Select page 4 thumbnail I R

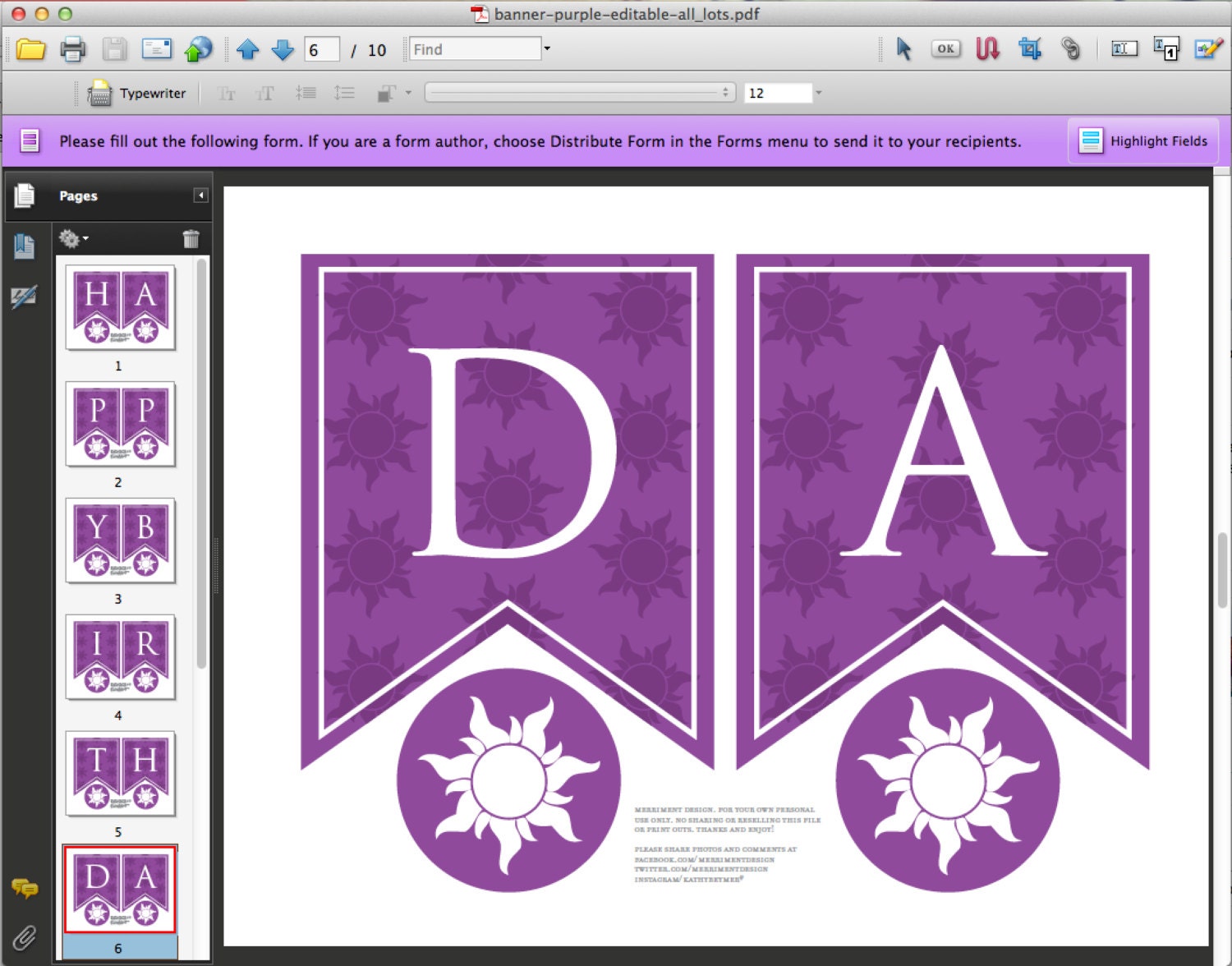121,658
